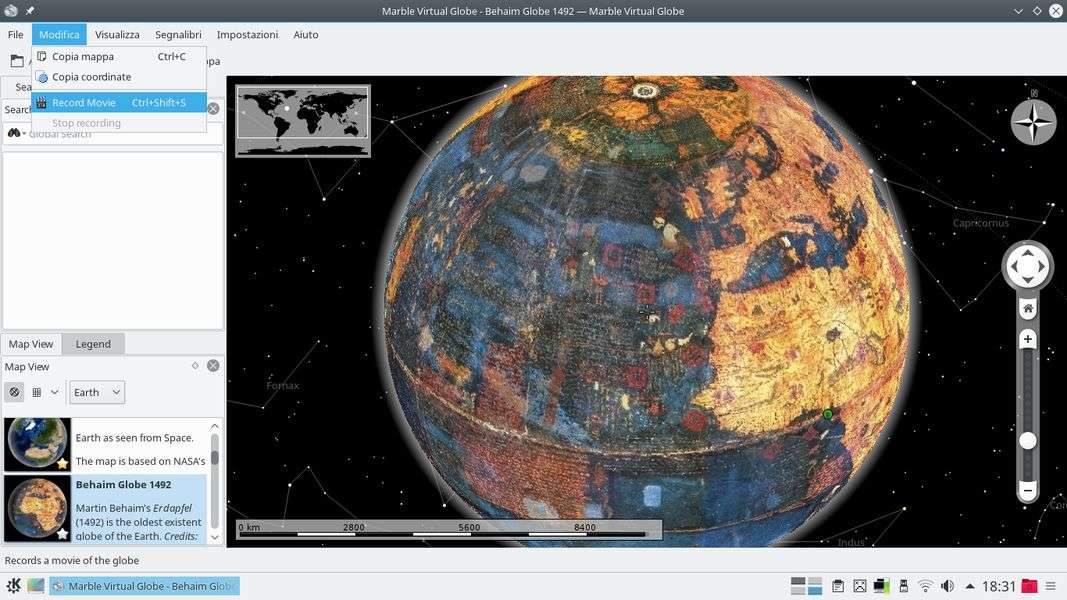1067x600 pixels.
Task: Expand the map list view options dropdown
Action: pos(45,392)
